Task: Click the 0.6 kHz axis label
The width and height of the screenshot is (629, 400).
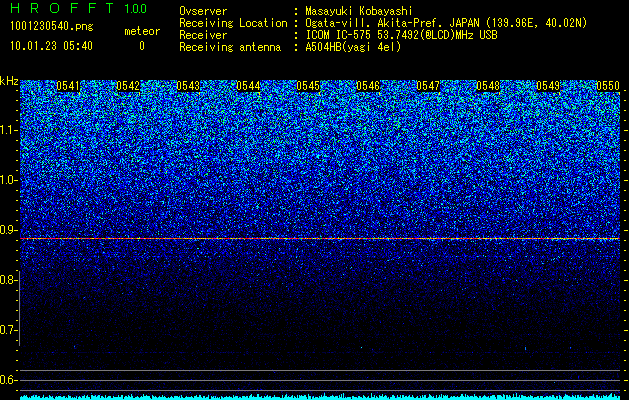Action: point(8,380)
